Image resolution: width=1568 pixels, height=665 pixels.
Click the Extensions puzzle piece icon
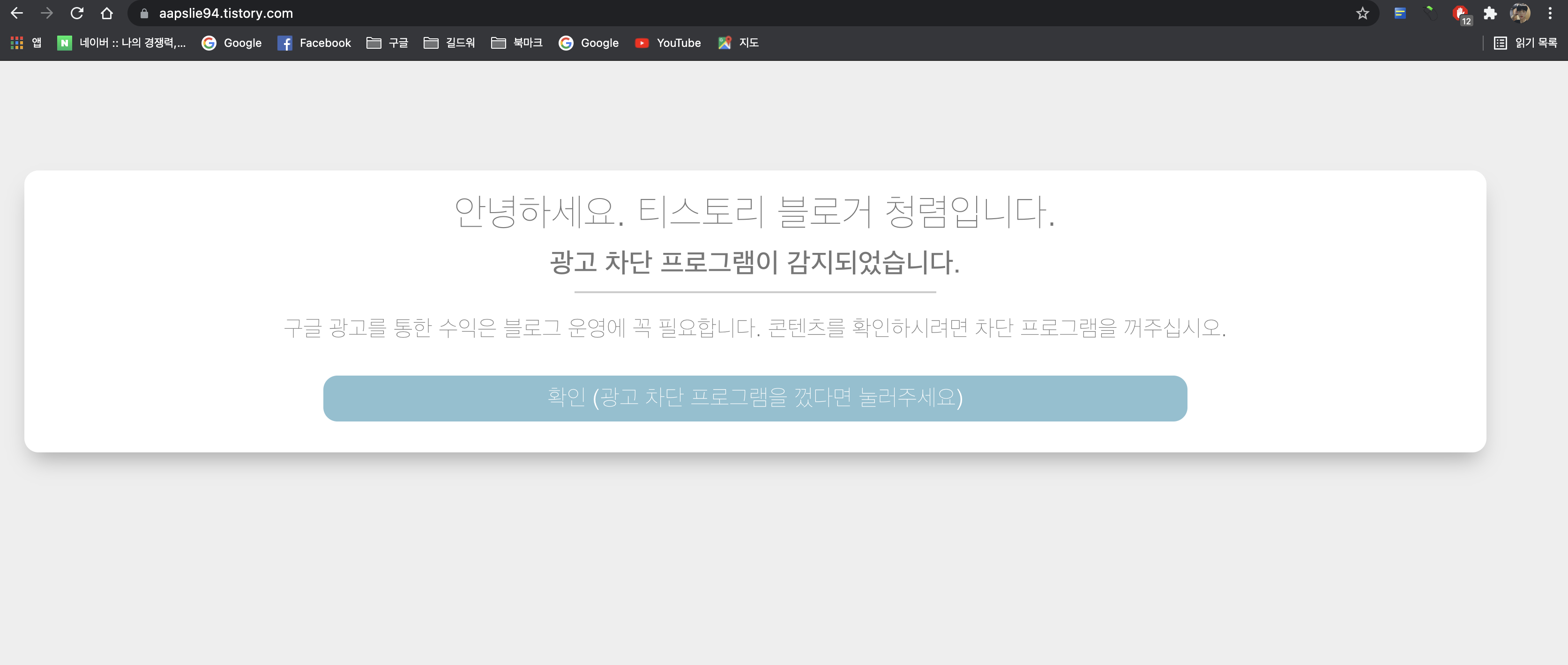(x=1491, y=14)
